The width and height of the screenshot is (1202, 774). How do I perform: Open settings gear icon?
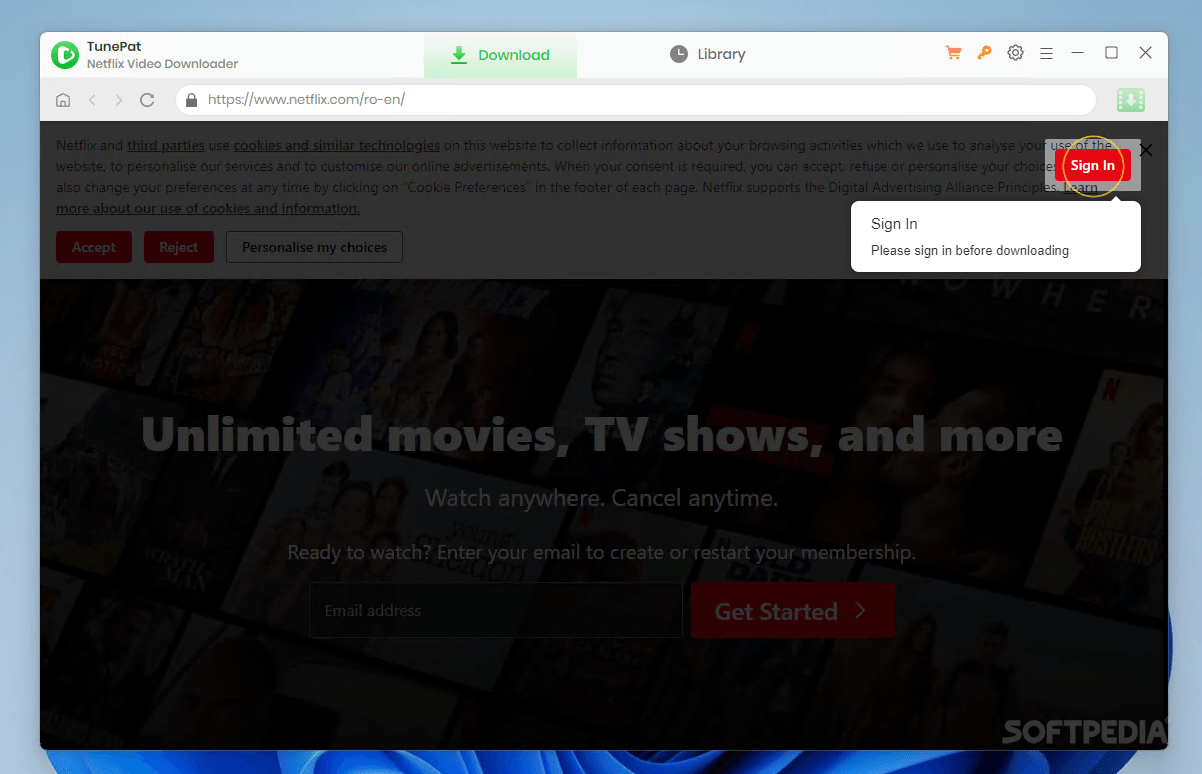(x=1015, y=53)
